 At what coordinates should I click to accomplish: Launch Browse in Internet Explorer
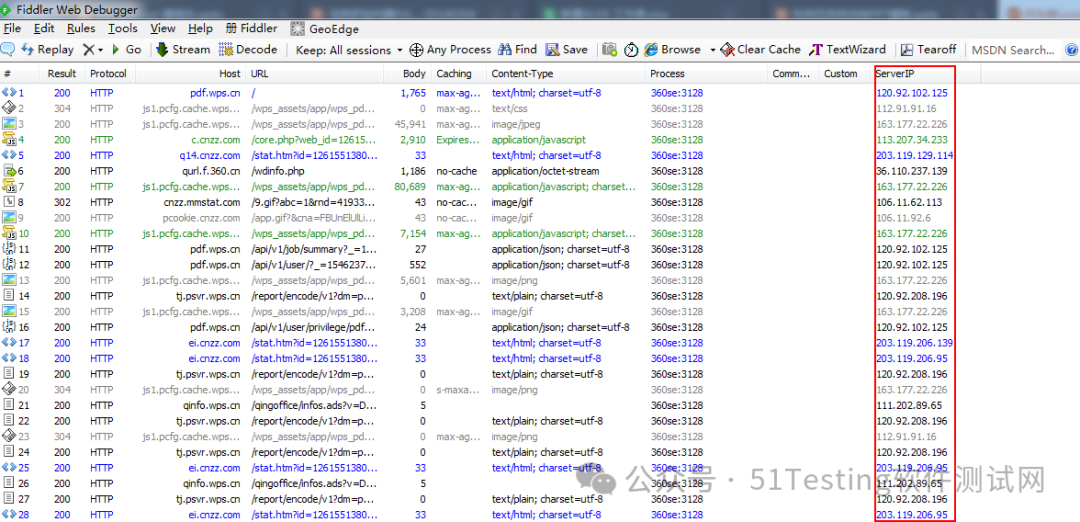(x=673, y=50)
